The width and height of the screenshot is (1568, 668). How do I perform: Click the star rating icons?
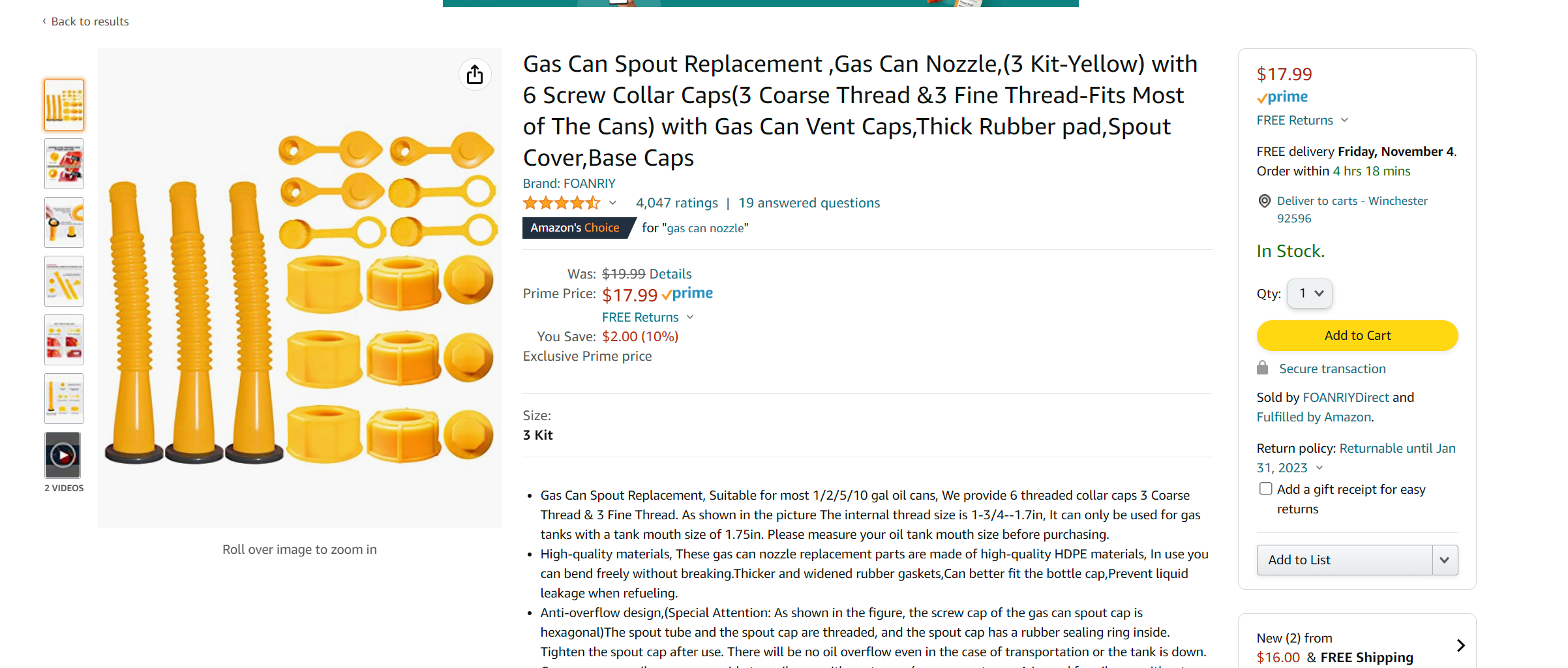[x=561, y=203]
